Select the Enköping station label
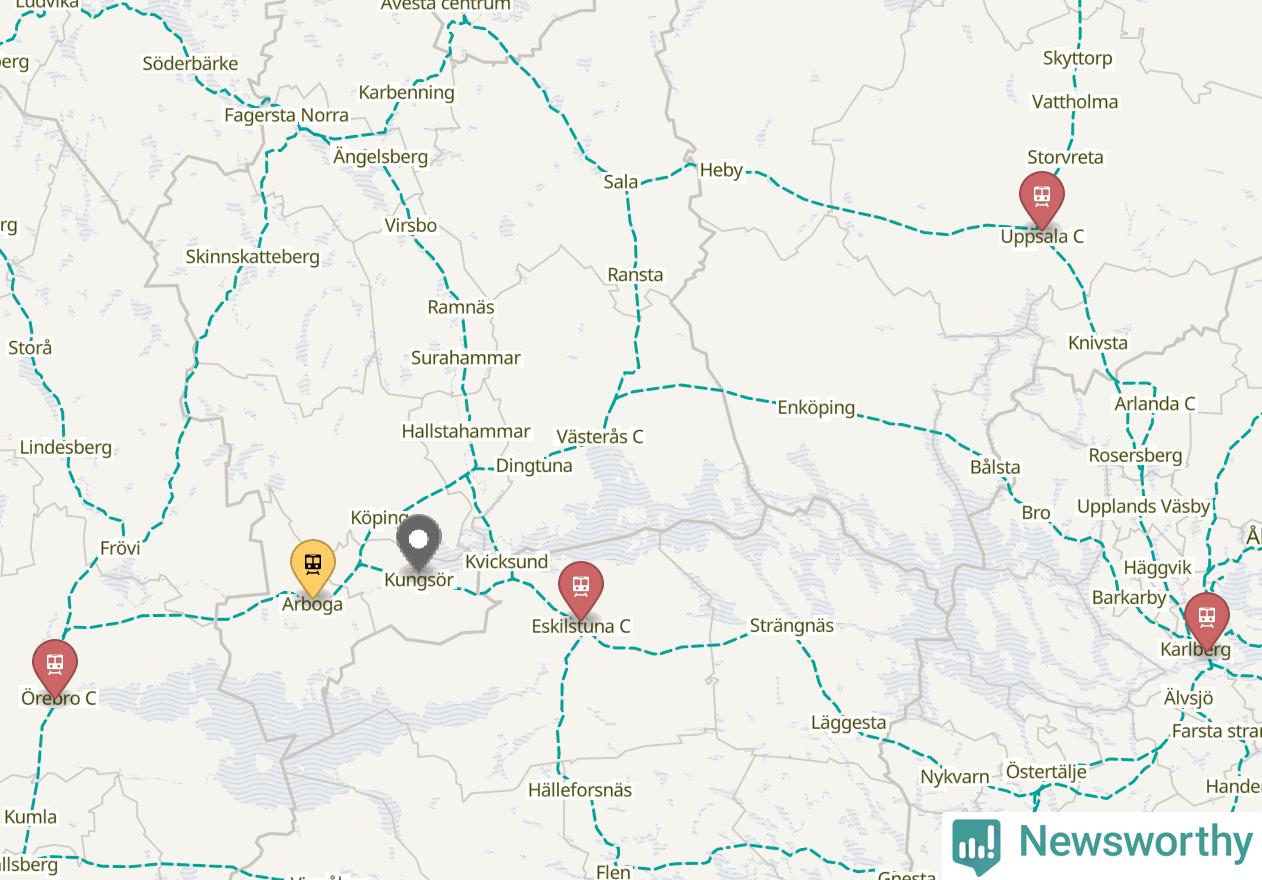 coord(816,407)
